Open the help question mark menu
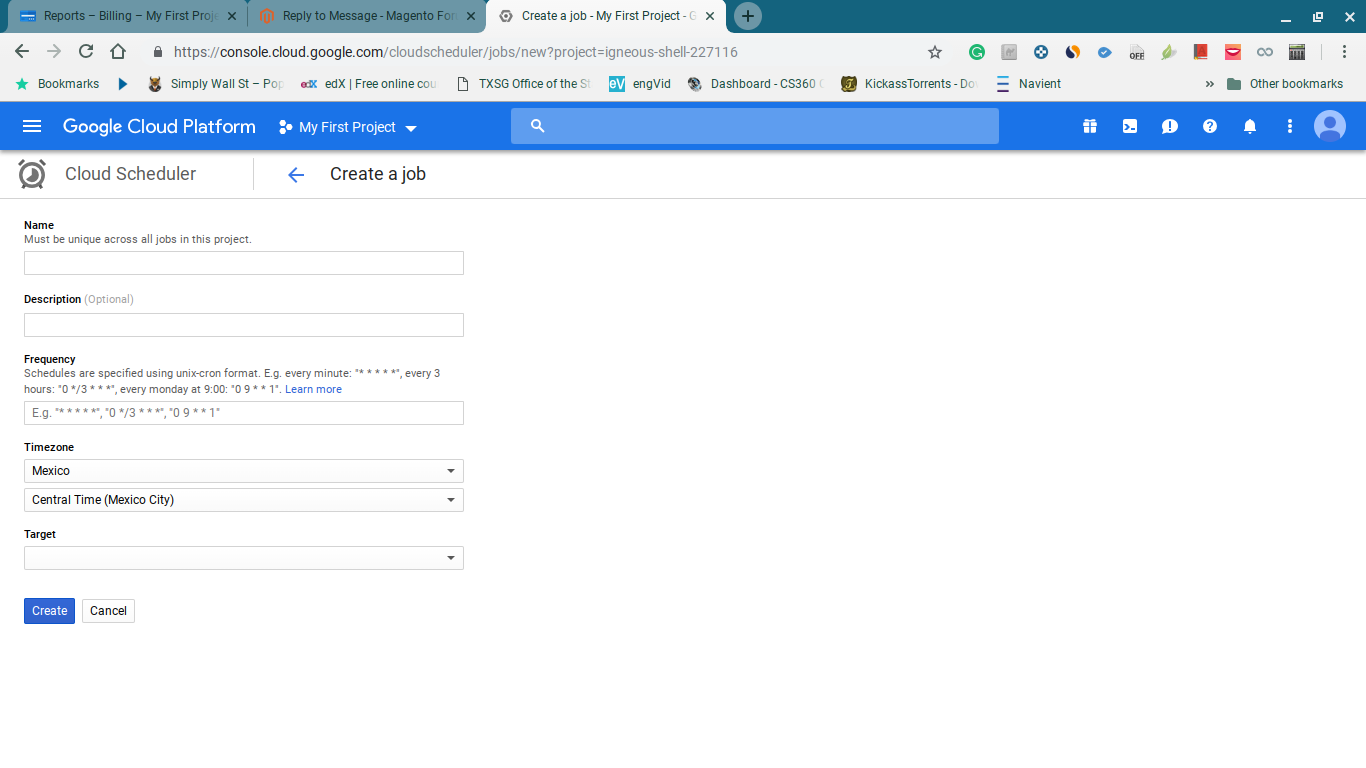The image size is (1366, 768). click(1210, 126)
